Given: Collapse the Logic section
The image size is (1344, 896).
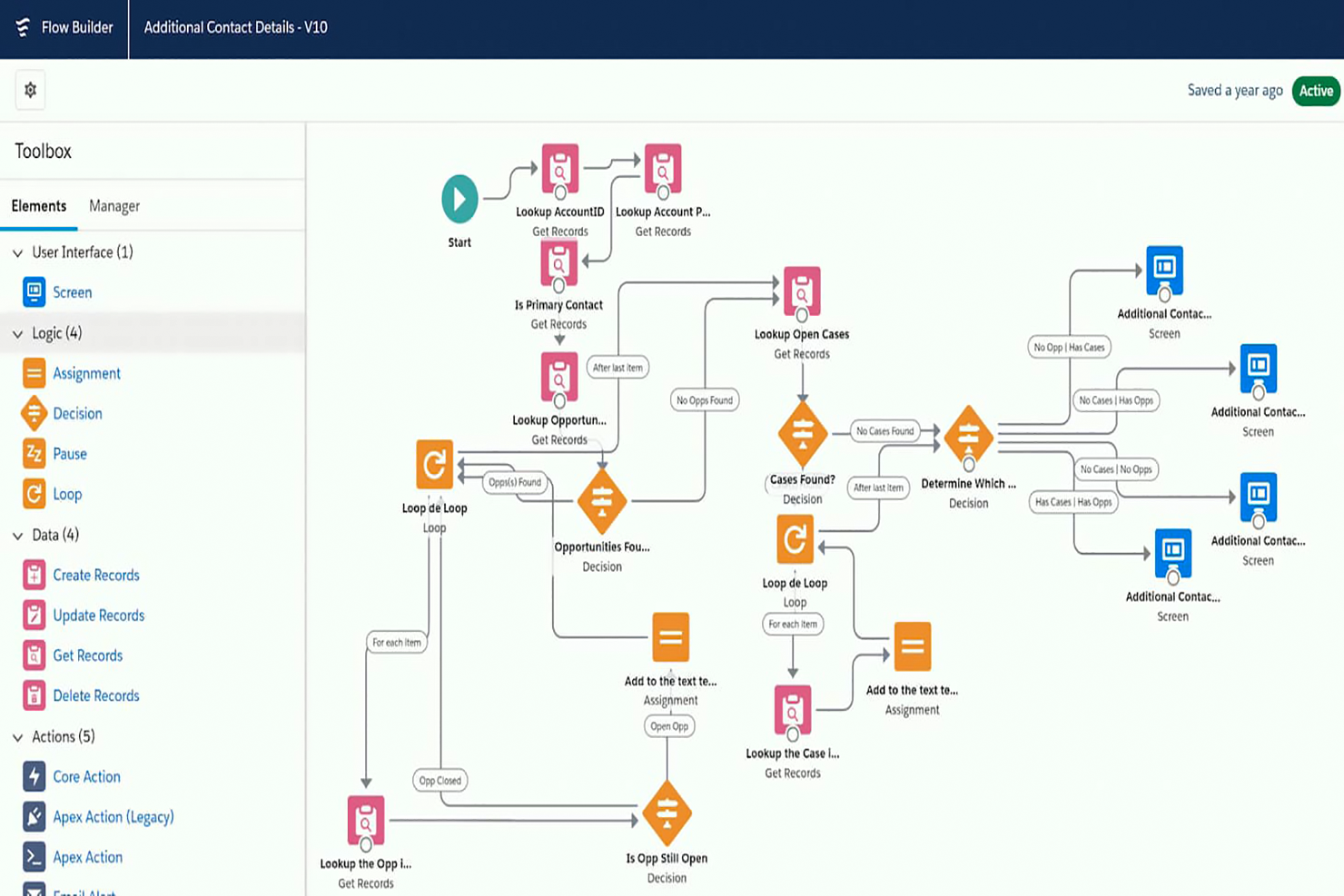Looking at the screenshot, I should click(x=16, y=333).
